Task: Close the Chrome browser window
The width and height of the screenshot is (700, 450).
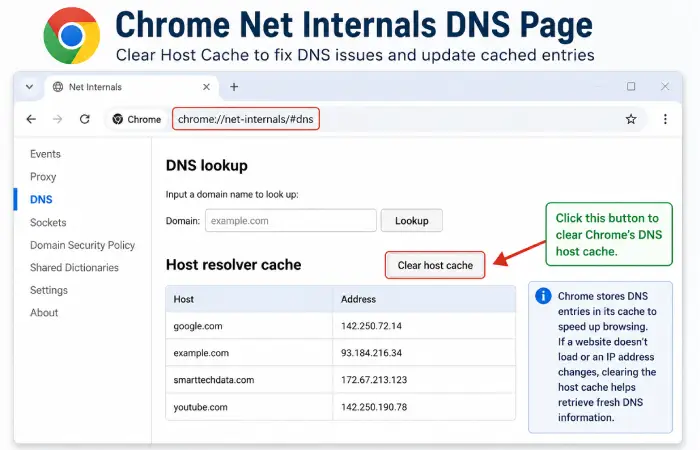Action: point(665,86)
